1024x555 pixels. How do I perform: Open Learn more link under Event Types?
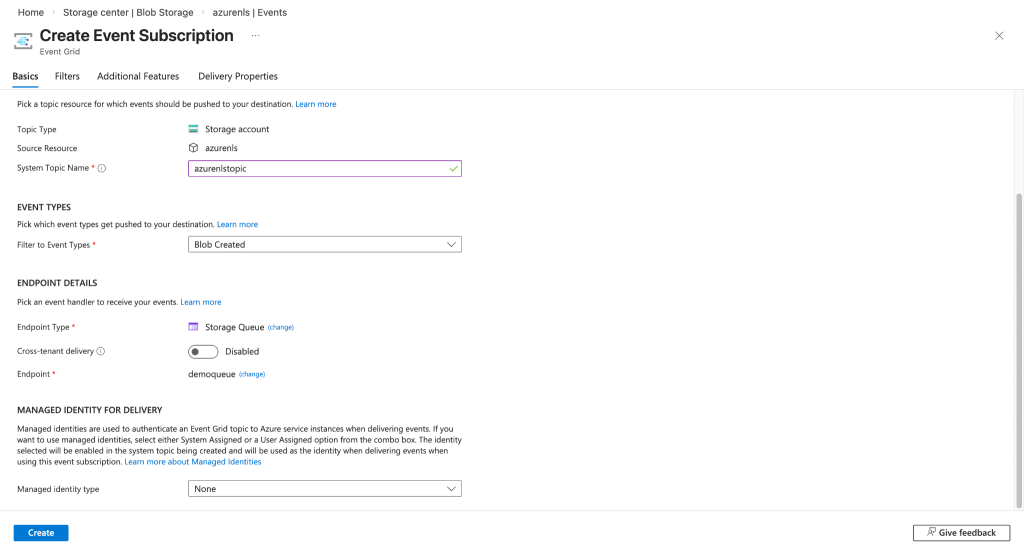click(238, 225)
